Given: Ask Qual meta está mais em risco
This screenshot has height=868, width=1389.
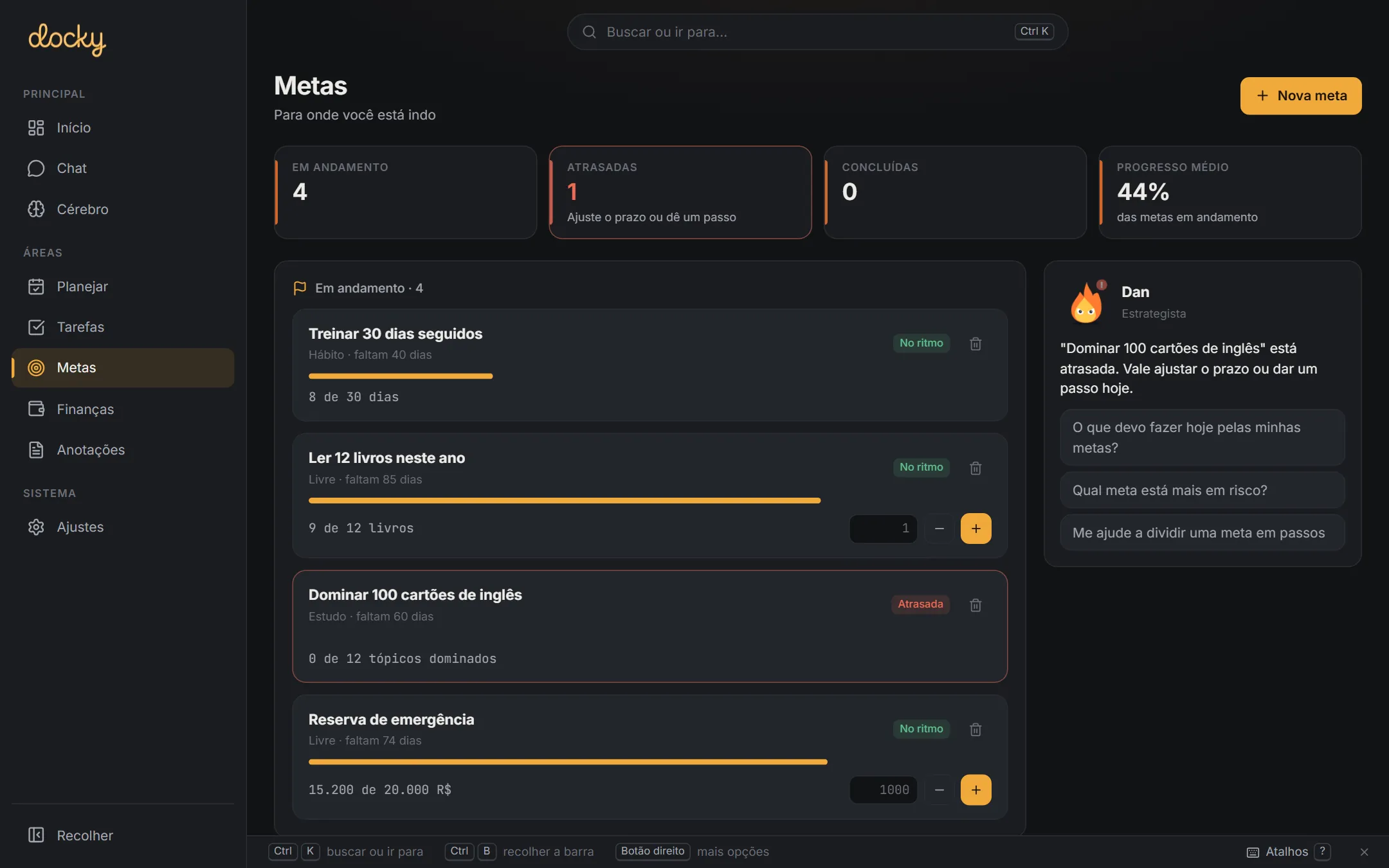Looking at the screenshot, I should (x=1203, y=490).
